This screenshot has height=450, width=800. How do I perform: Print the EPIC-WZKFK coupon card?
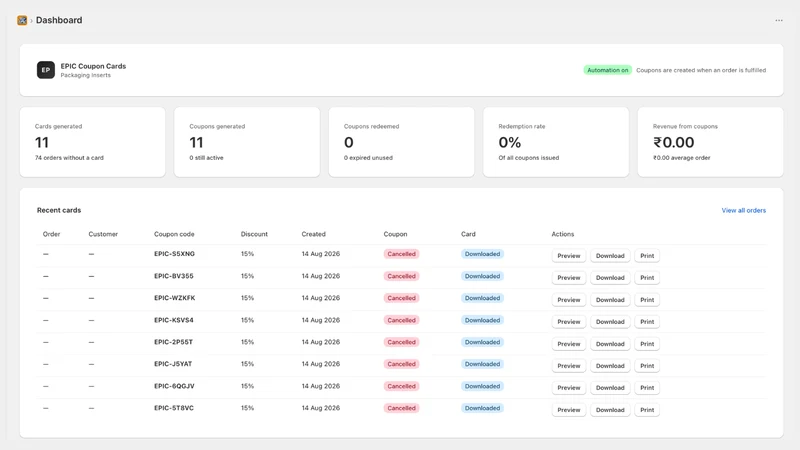647,299
